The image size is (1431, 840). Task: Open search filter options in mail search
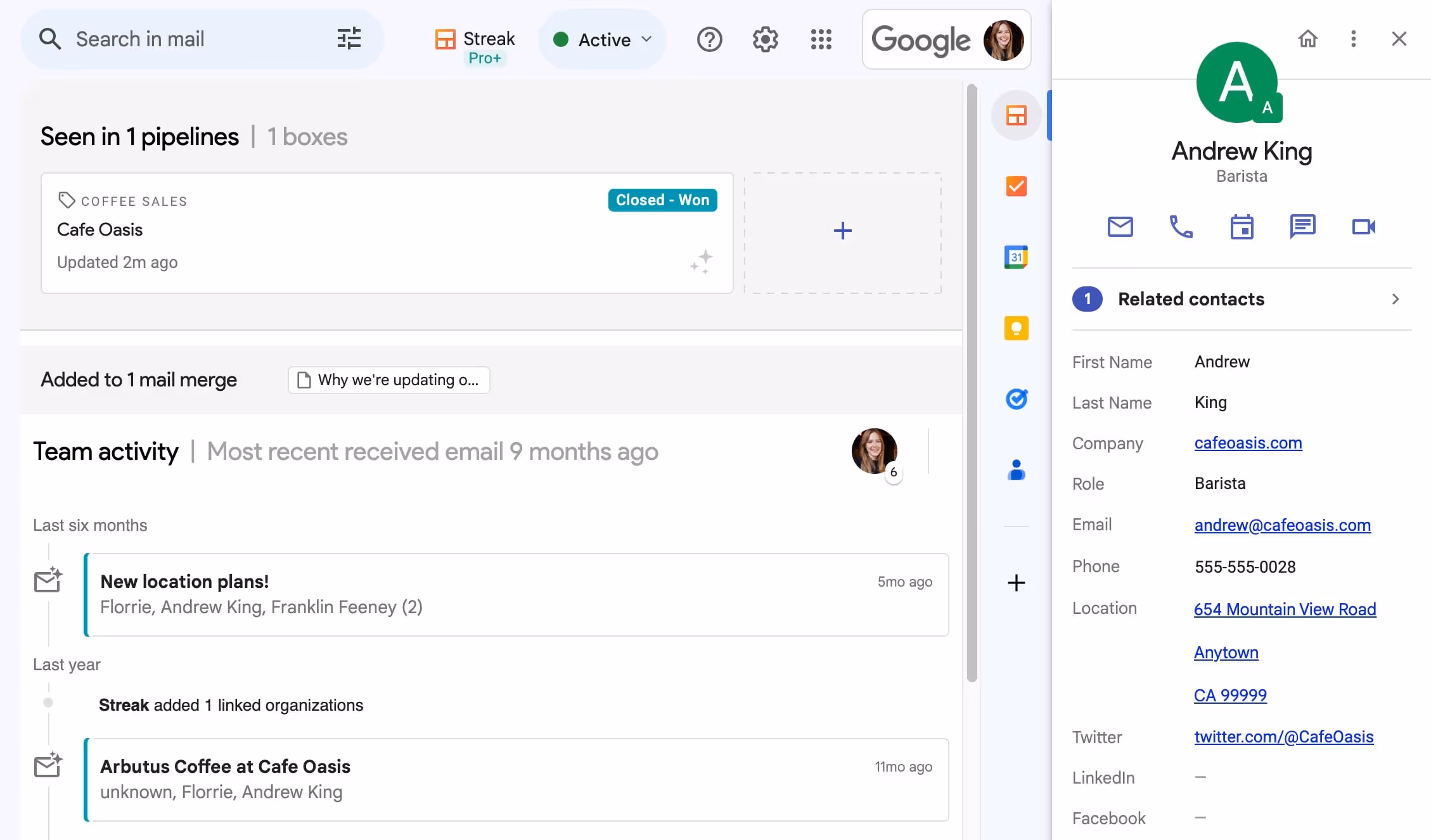349,39
